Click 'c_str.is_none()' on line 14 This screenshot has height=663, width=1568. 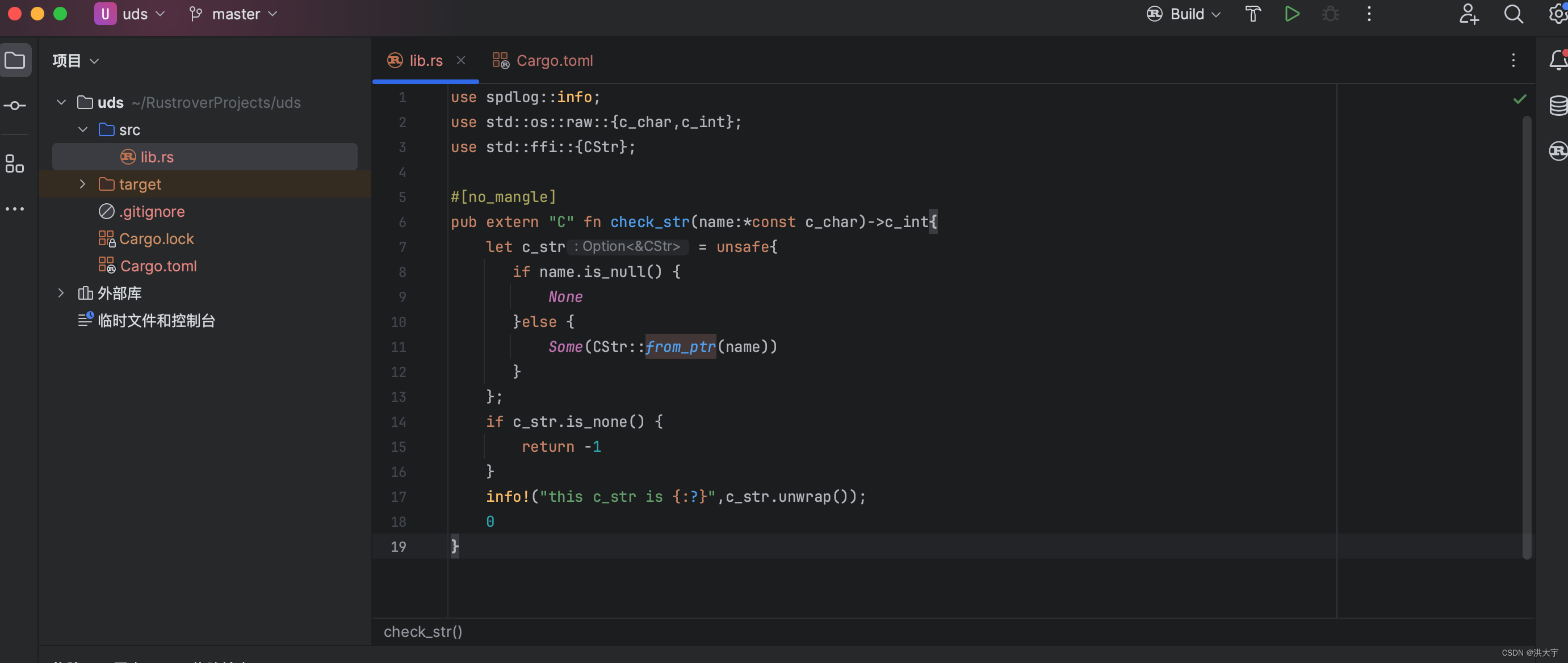[x=578, y=421]
